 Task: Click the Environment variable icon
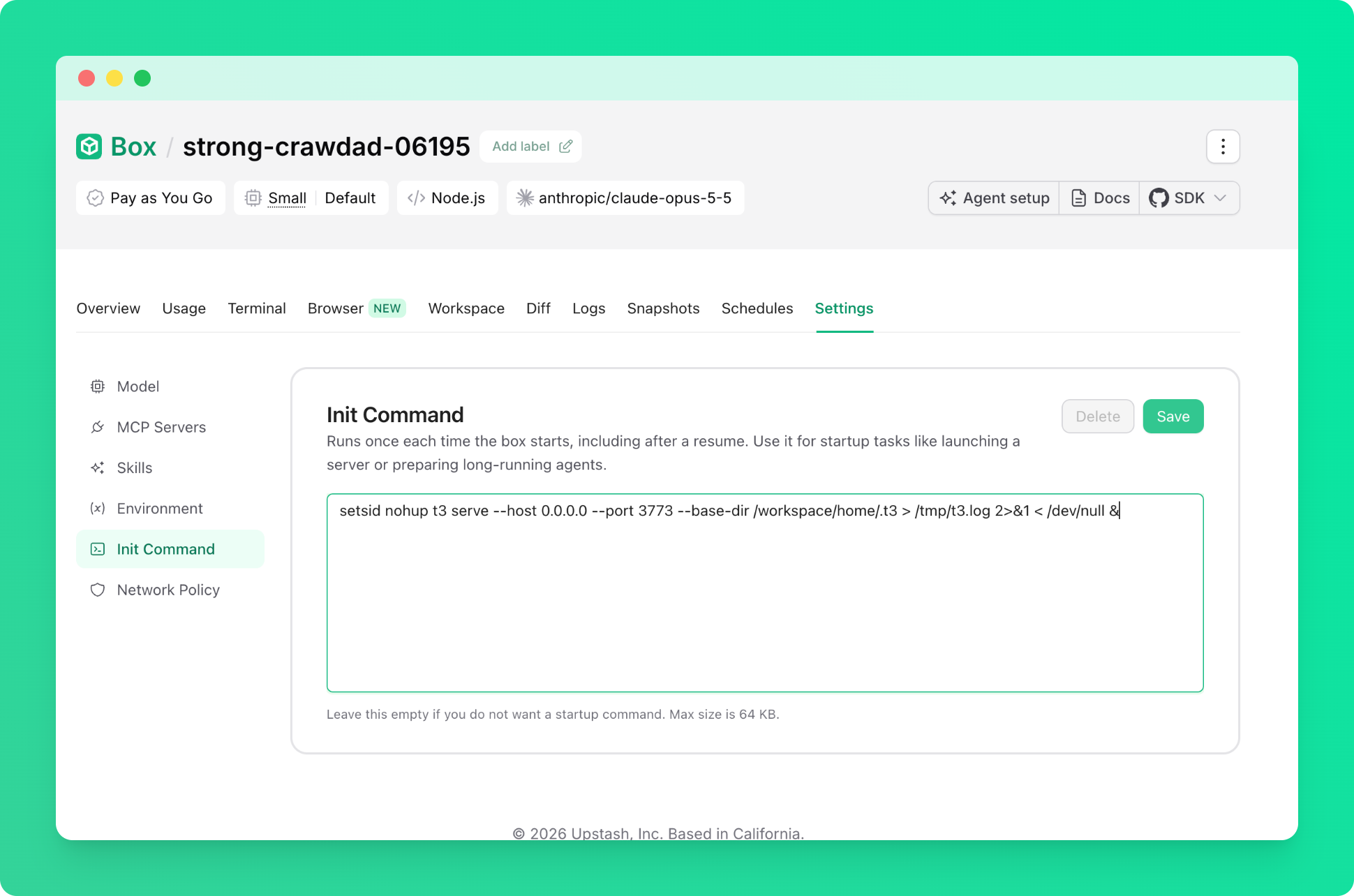click(x=98, y=509)
